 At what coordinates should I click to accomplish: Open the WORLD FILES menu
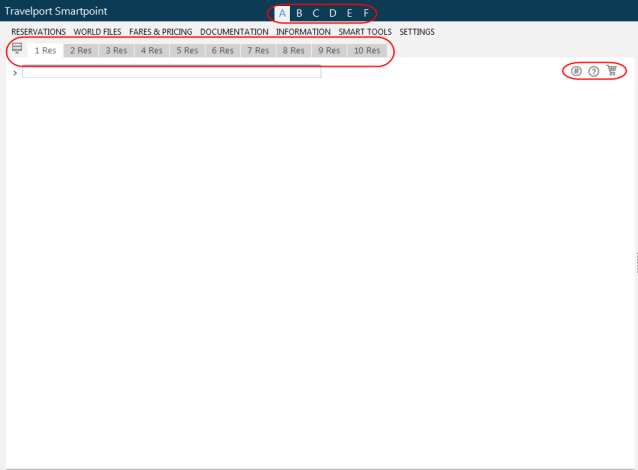point(97,32)
